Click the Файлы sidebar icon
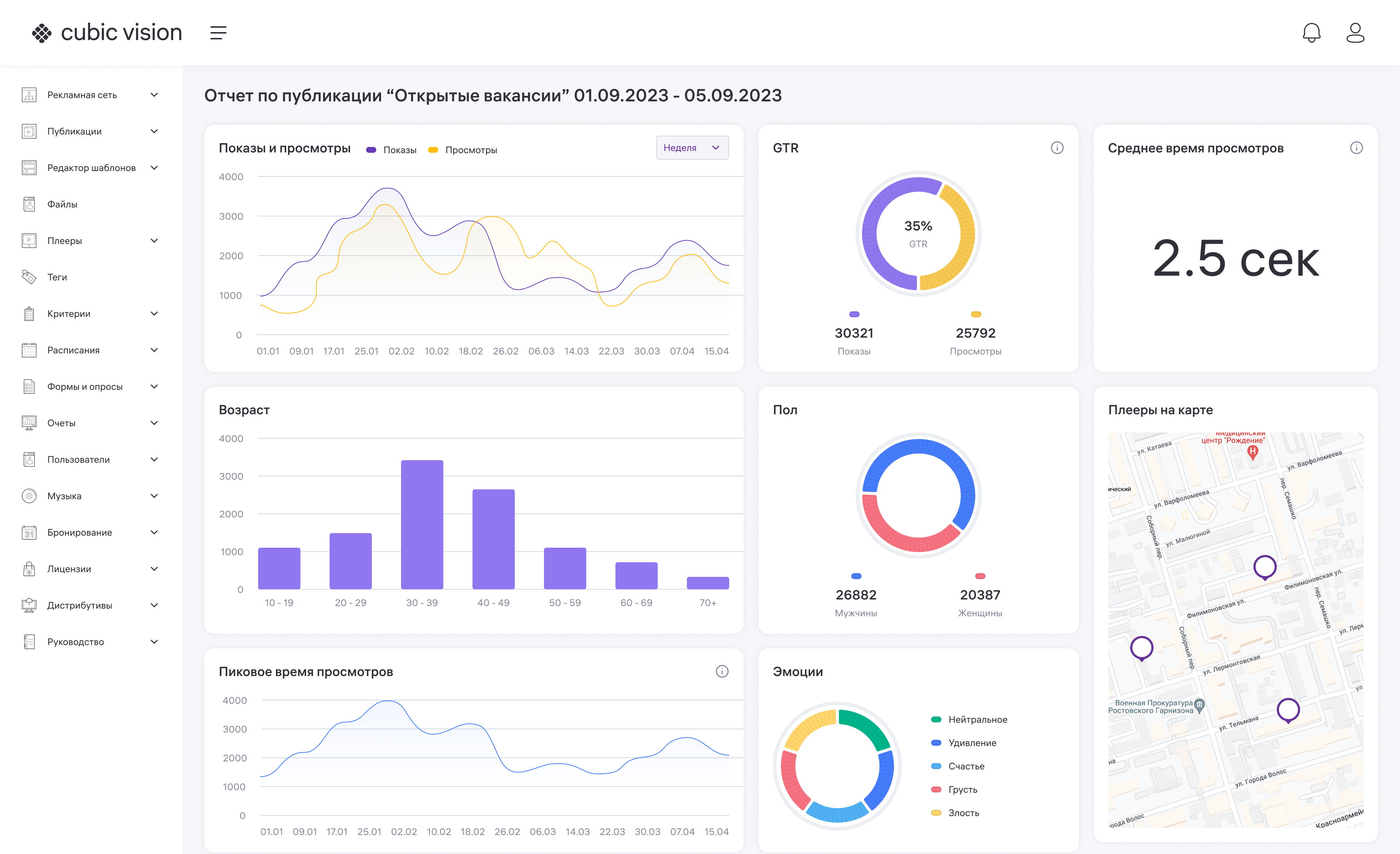Screen dimensions: 1400x854 point(29,204)
